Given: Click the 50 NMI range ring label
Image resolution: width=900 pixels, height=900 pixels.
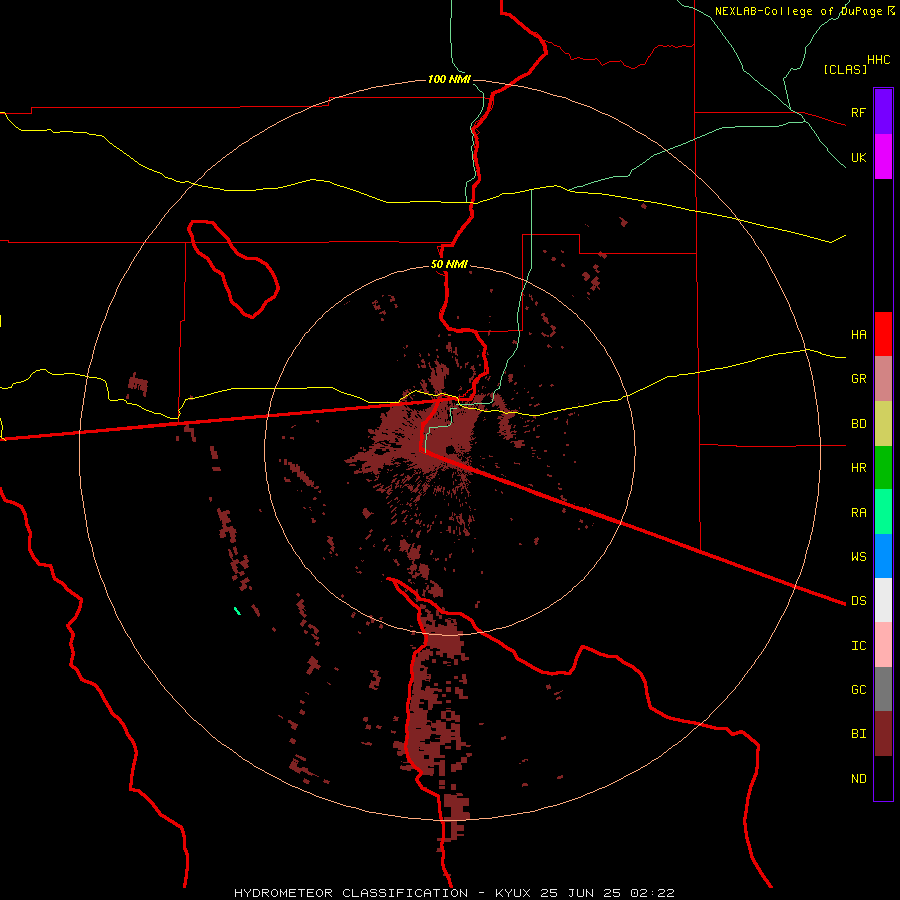Looking at the screenshot, I should [x=449, y=265].
